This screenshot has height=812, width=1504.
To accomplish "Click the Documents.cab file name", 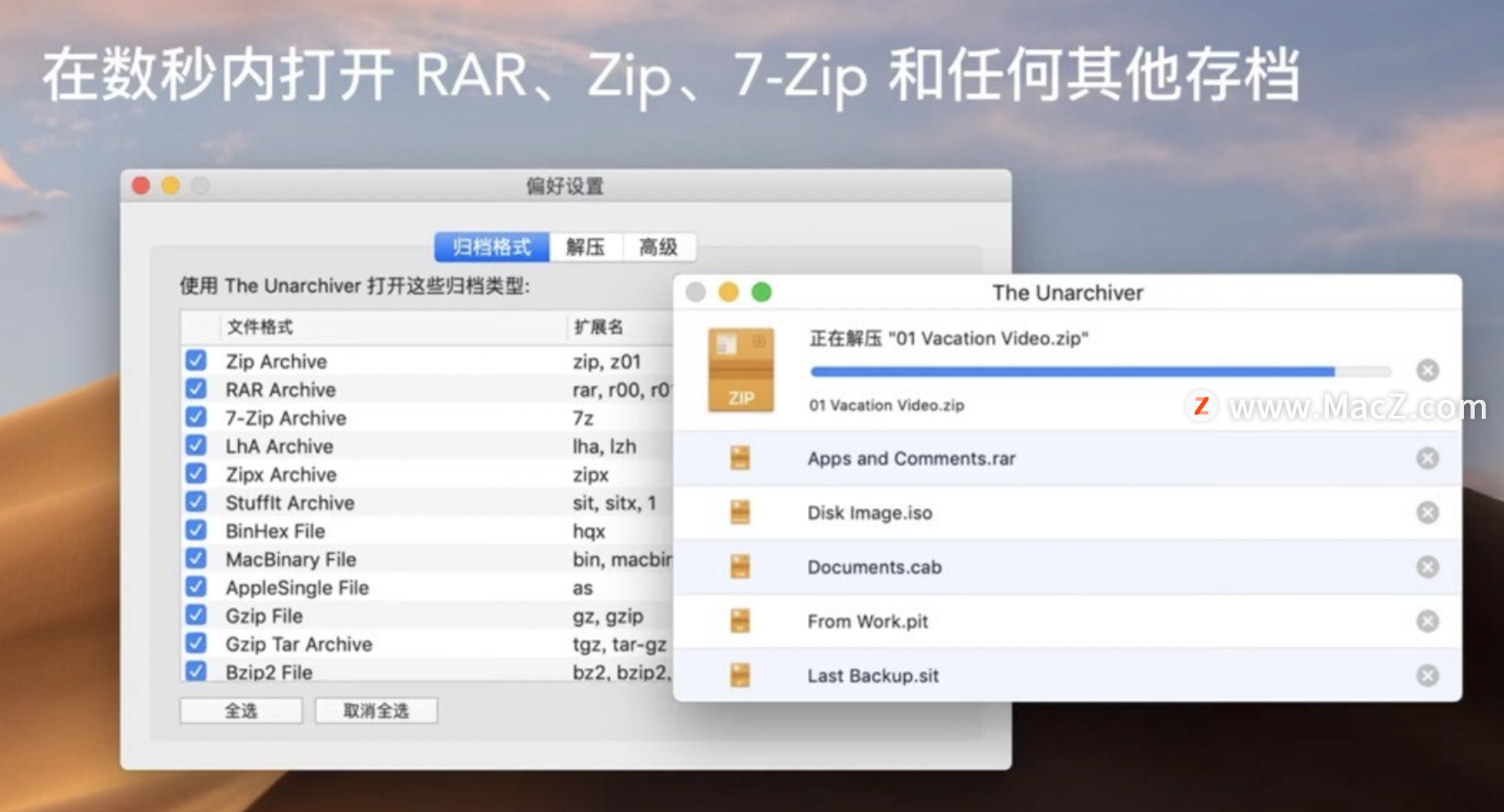I will click(874, 567).
